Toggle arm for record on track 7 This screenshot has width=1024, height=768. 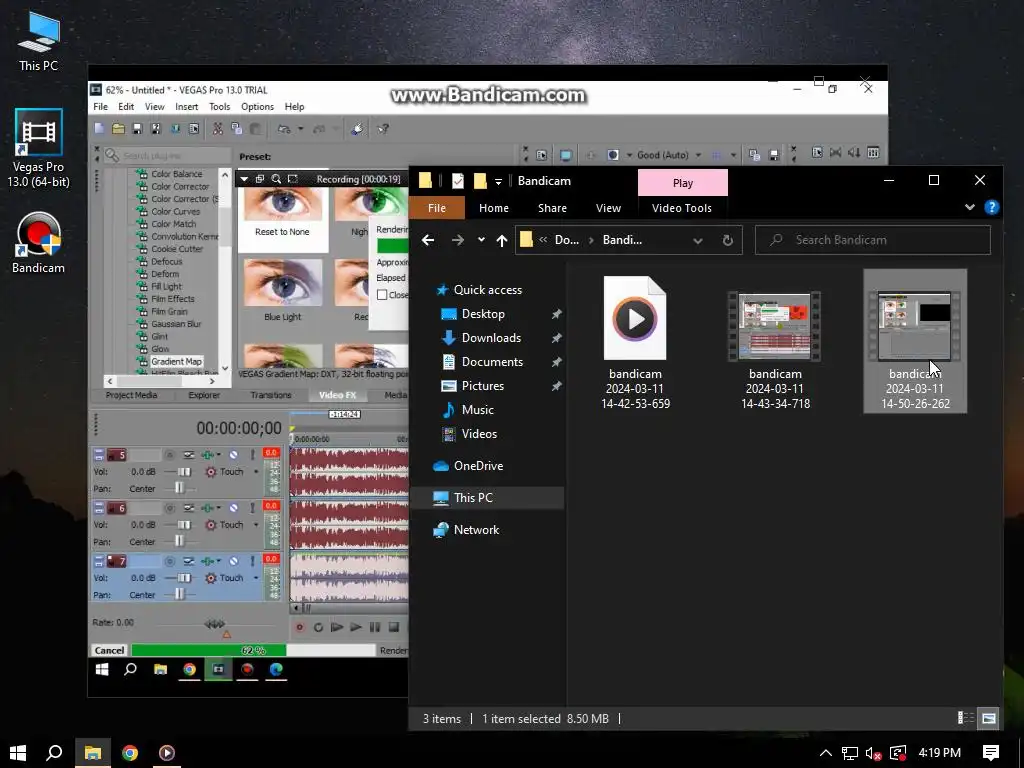170,560
